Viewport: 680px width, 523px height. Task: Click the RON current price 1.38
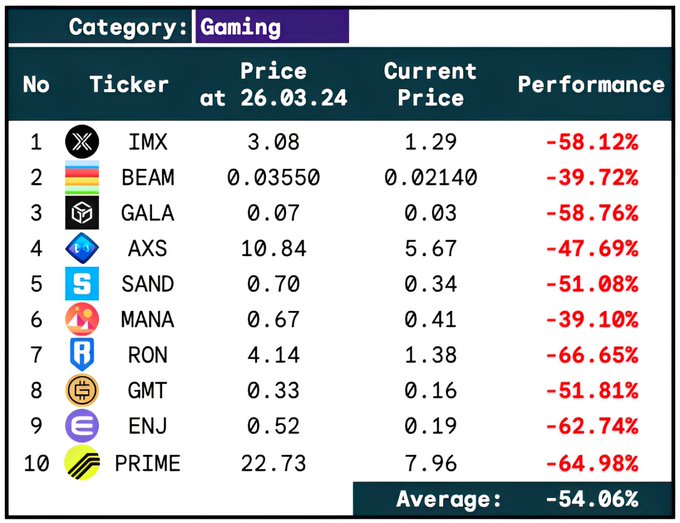[430, 356]
